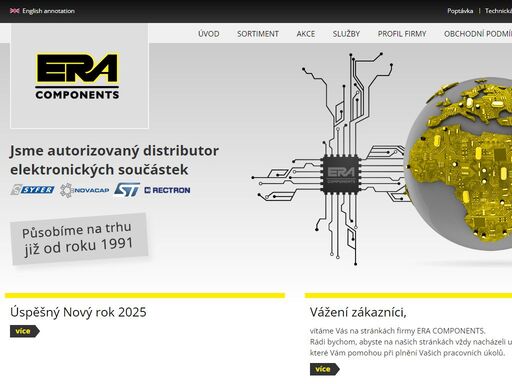Click the Působíme na trhu 1991 banner
This screenshot has height=384, width=512.
79,239
